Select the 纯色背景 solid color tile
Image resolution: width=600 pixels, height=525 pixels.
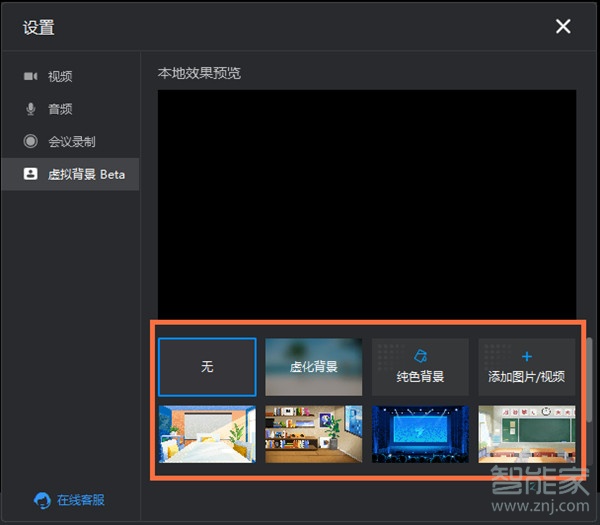[x=420, y=368]
